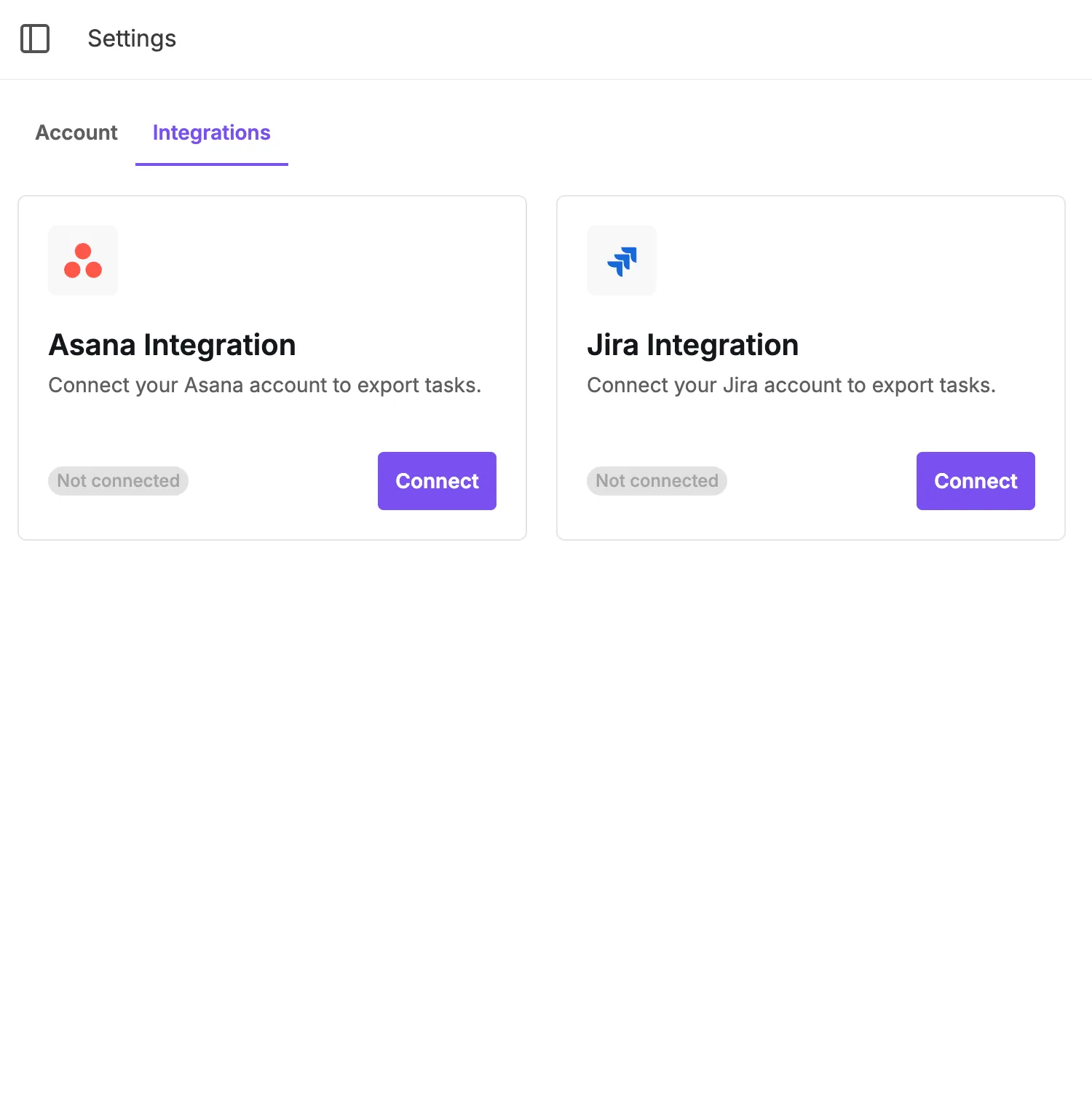Click the Jira Integration heading
1092x1093 pixels.
coord(693,344)
